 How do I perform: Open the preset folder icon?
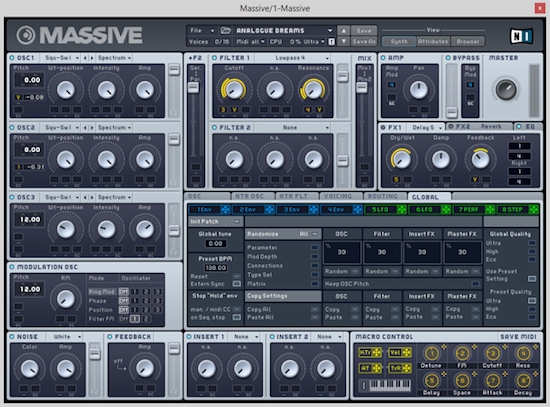click(225, 31)
